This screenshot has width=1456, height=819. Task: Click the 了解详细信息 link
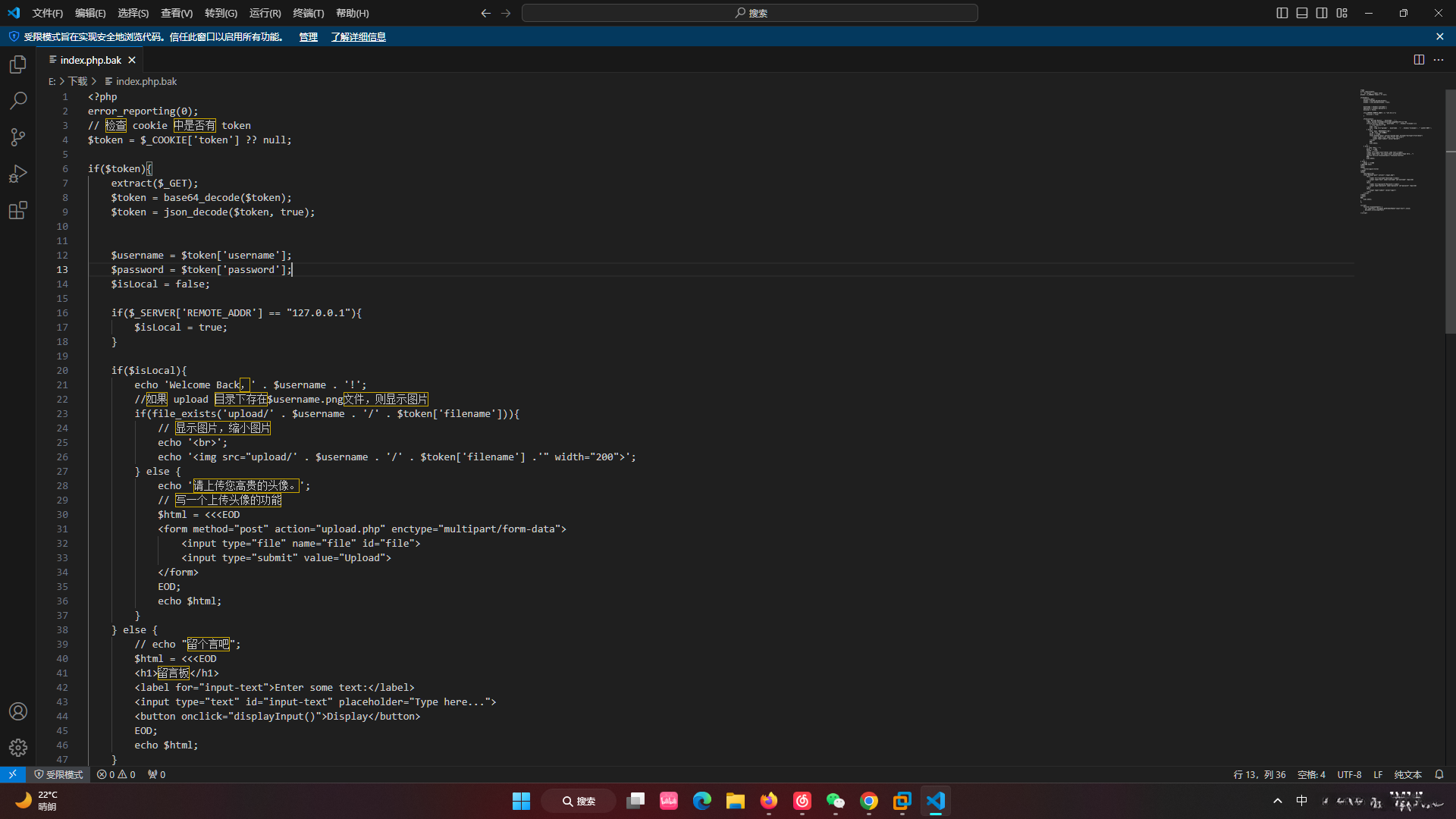click(358, 36)
